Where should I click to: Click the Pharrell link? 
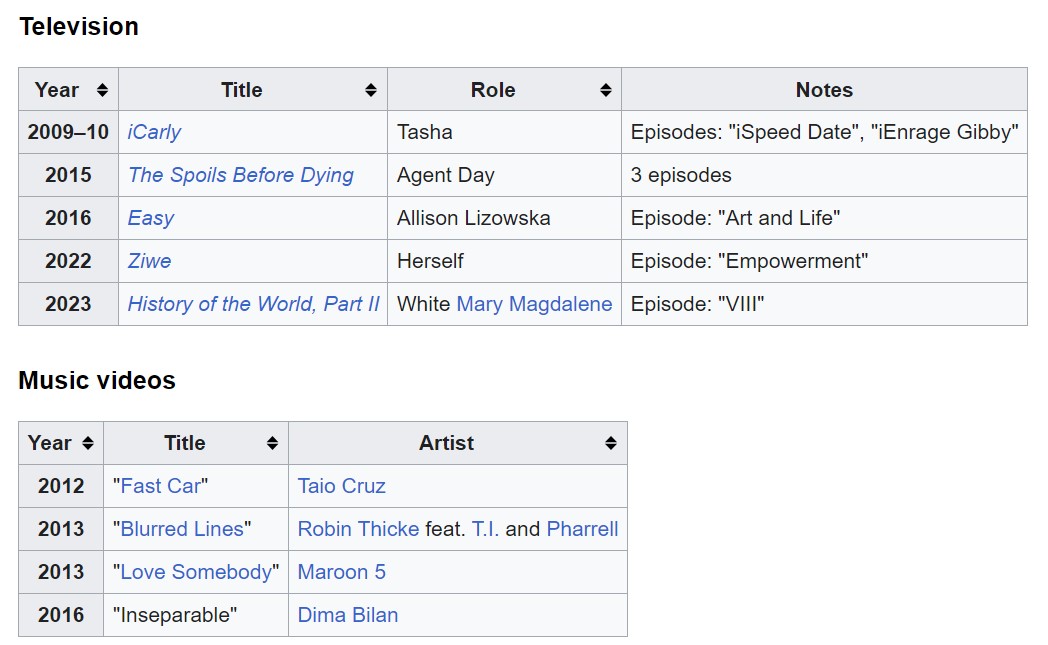point(582,529)
